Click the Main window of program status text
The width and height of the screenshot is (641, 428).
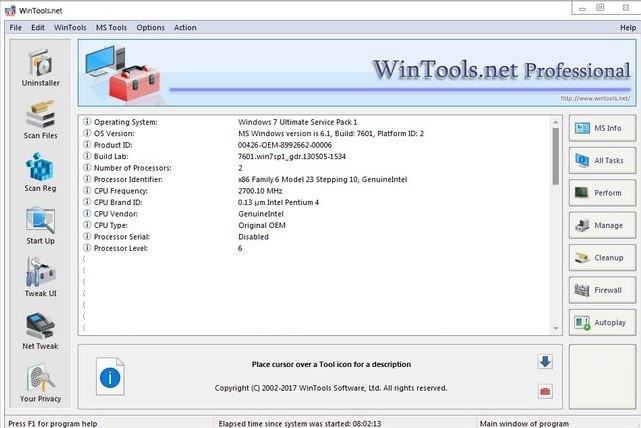coord(524,424)
